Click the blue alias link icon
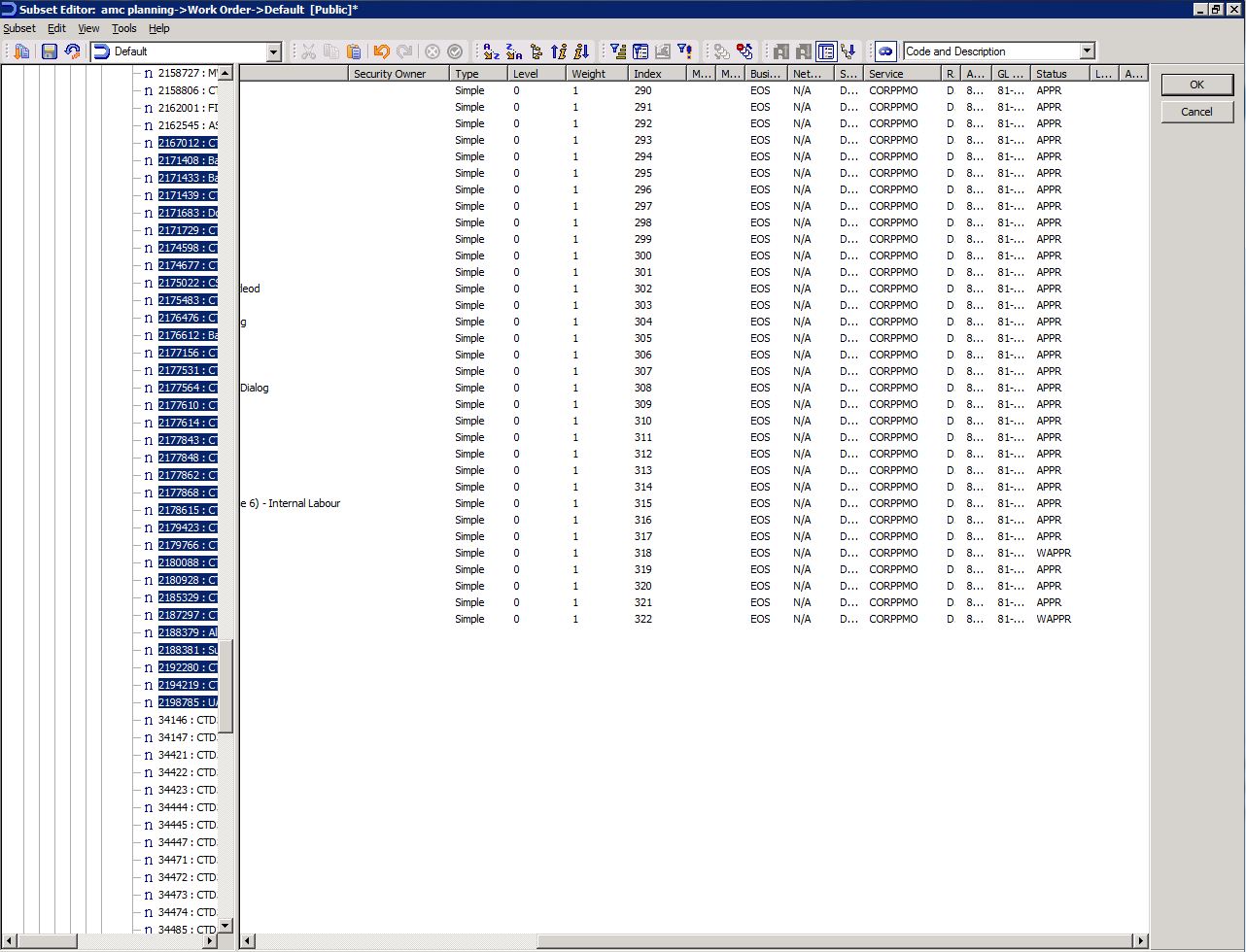This screenshot has height=952, width=1246. (x=884, y=51)
